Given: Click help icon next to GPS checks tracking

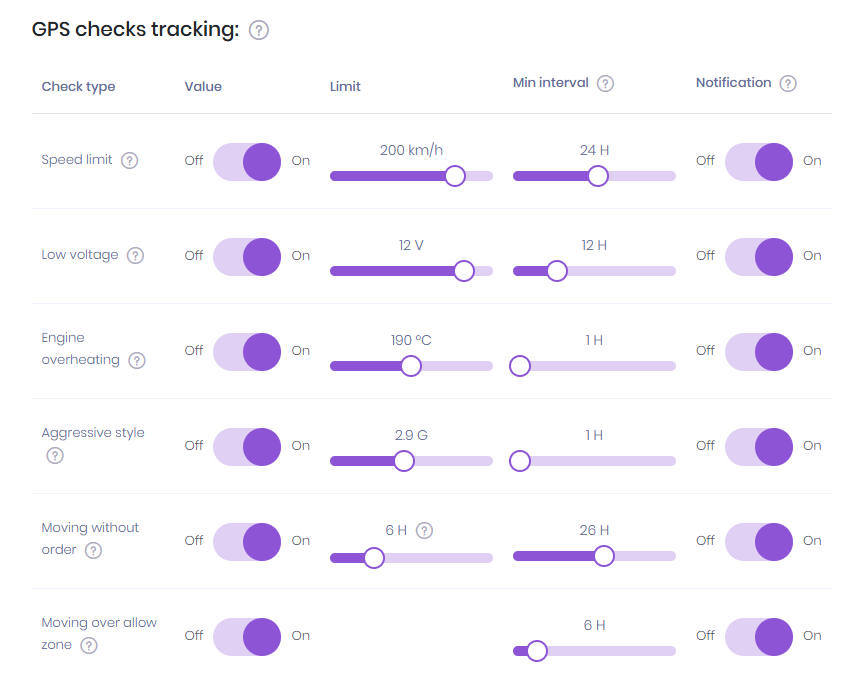Looking at the screenshot, I should [259, 30].
